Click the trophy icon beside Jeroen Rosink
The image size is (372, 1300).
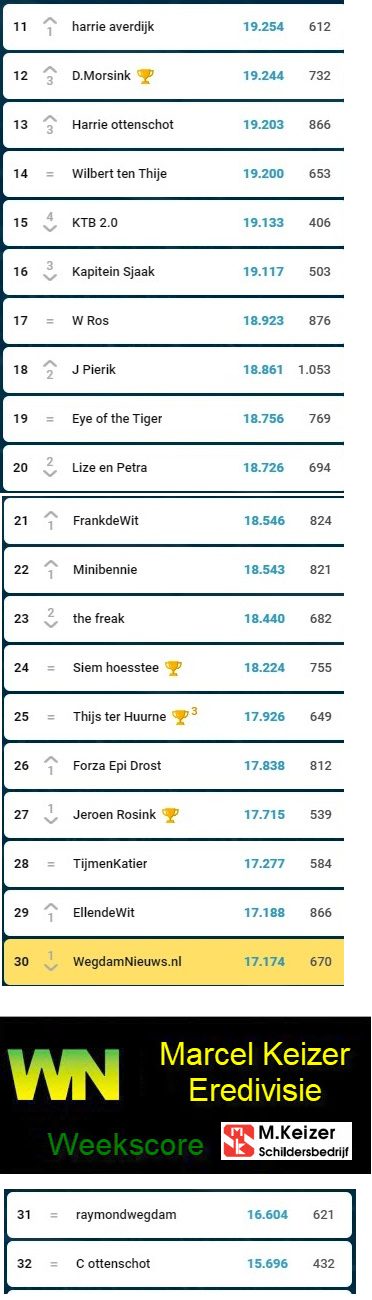(170, 815)
